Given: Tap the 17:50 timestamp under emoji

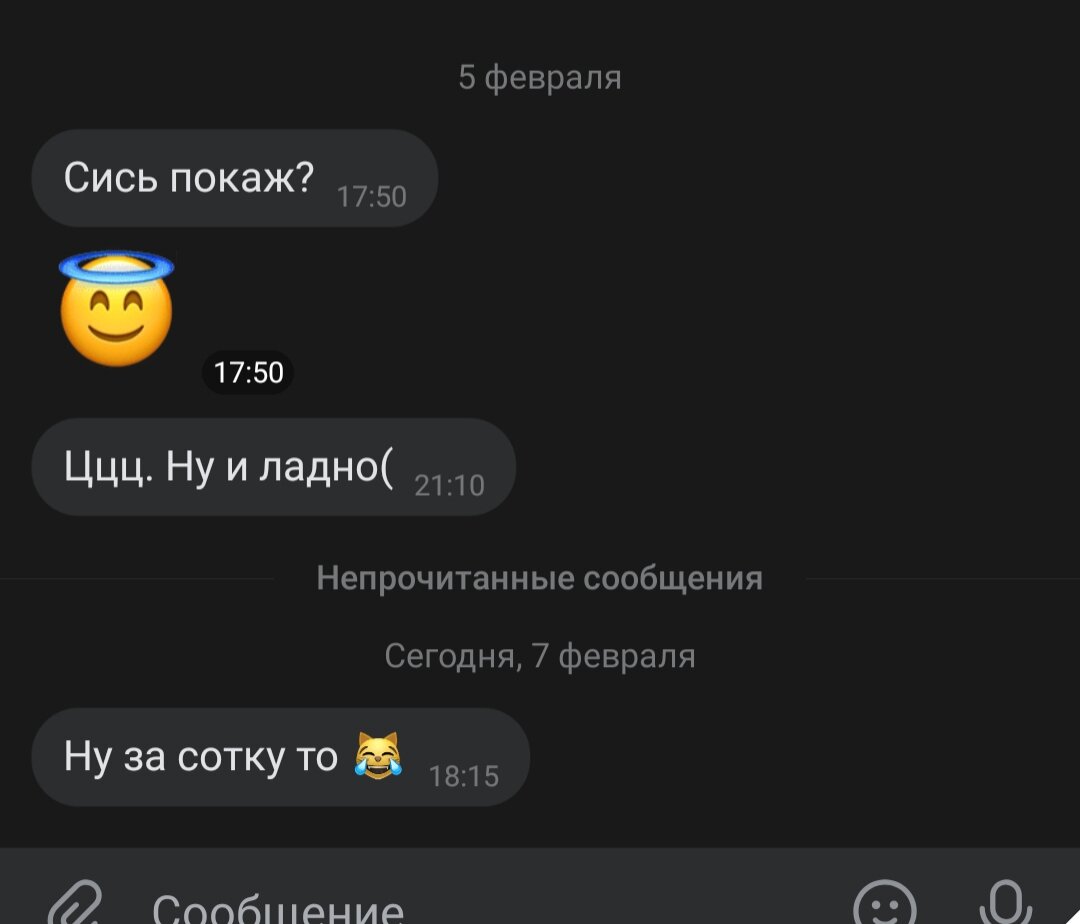Looking at the screenshot, I should pos(248,372).
